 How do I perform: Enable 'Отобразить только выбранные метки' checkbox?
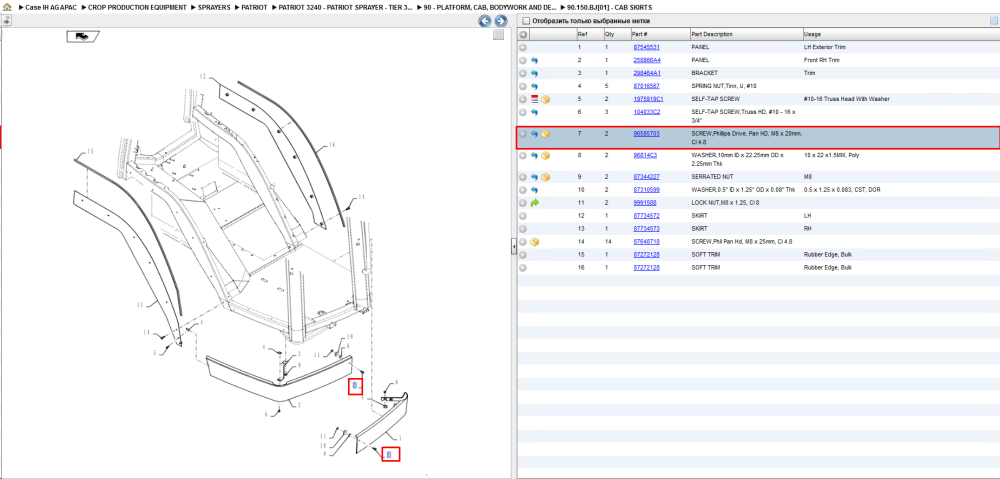(x=526, y=21)
